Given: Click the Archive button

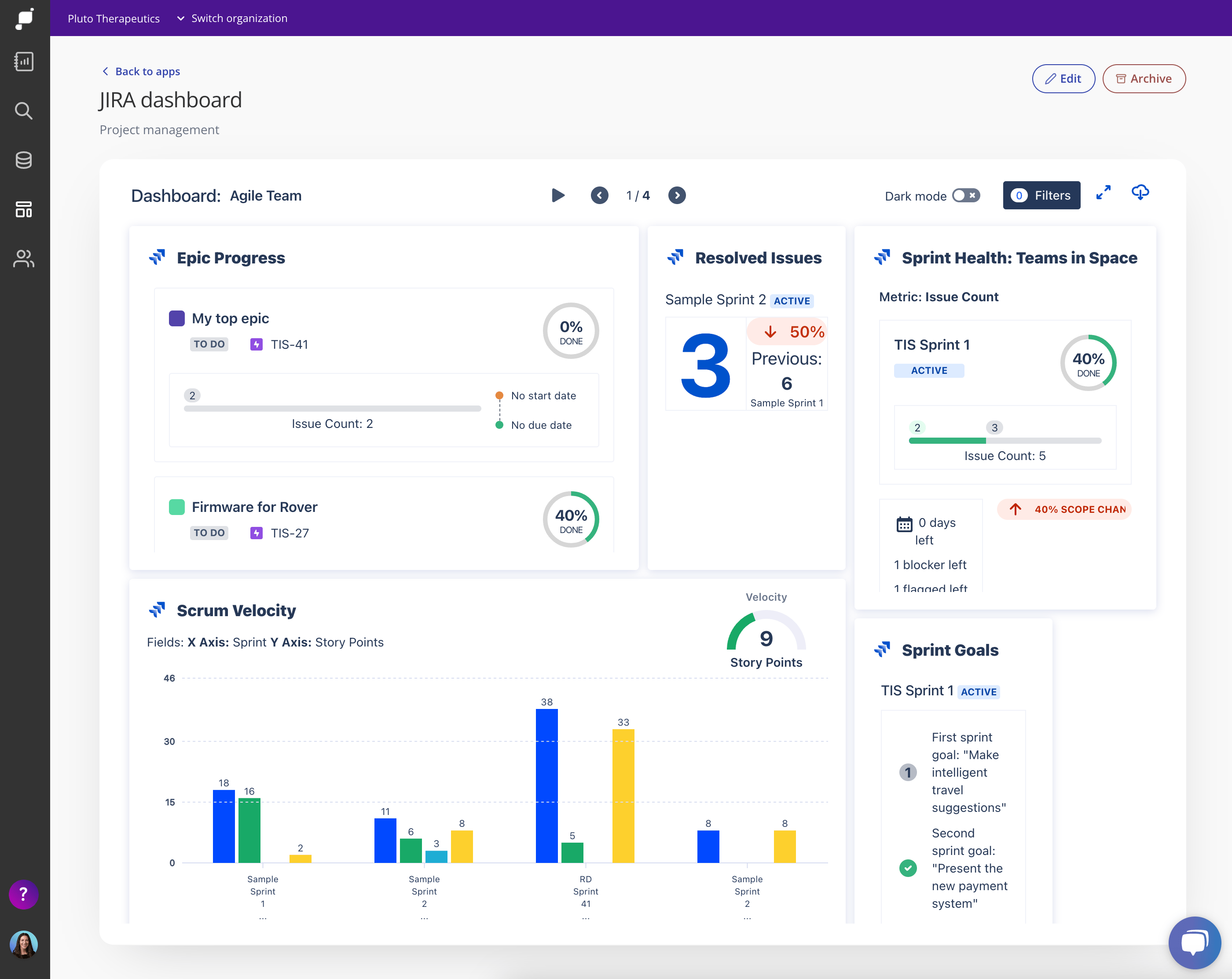Looking at the screenshot, I should click(1144, 79).
